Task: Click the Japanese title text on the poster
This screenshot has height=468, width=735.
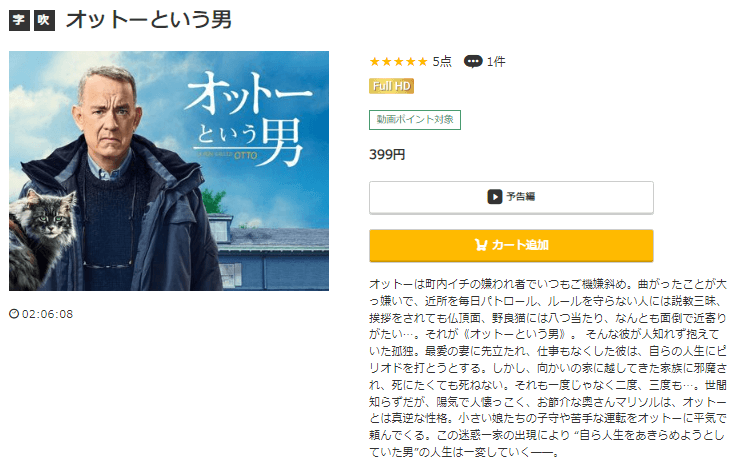Action: pos(248,119)
